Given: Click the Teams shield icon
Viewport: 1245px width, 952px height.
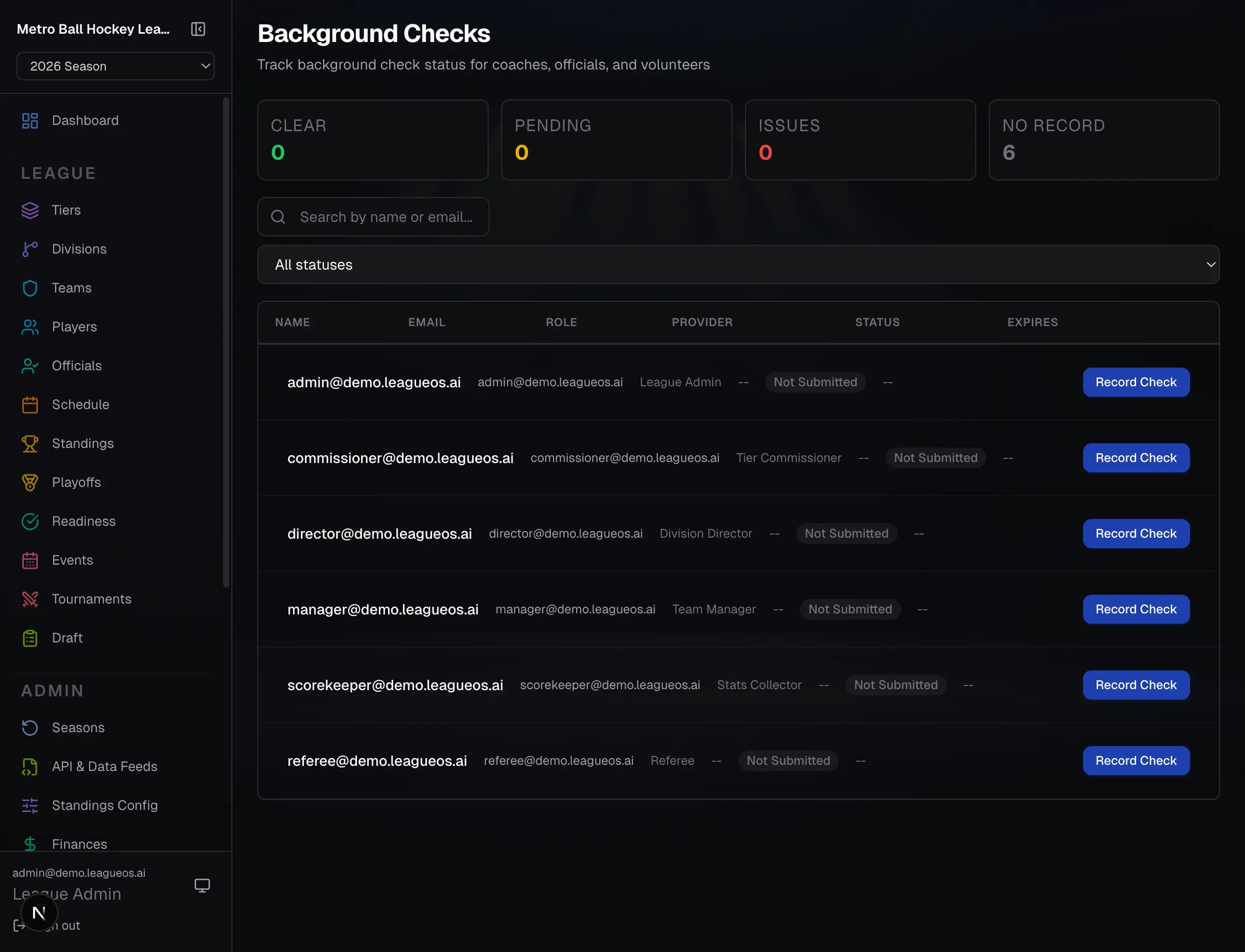Looking at the screenshot, I should pyautogui.click(x=30, y=288).
